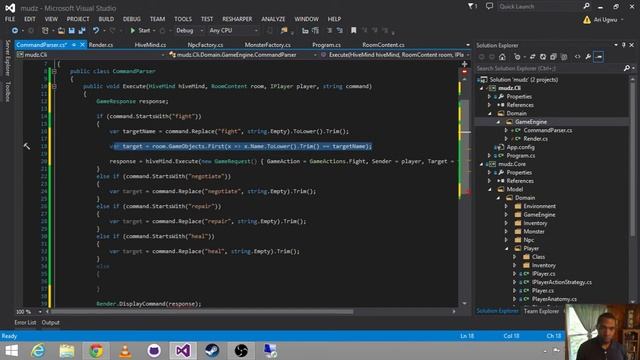Toggle Show All Files in Solution Explorer
The width and height of the screenshot is (640, 360).
(x=564, y=57)
